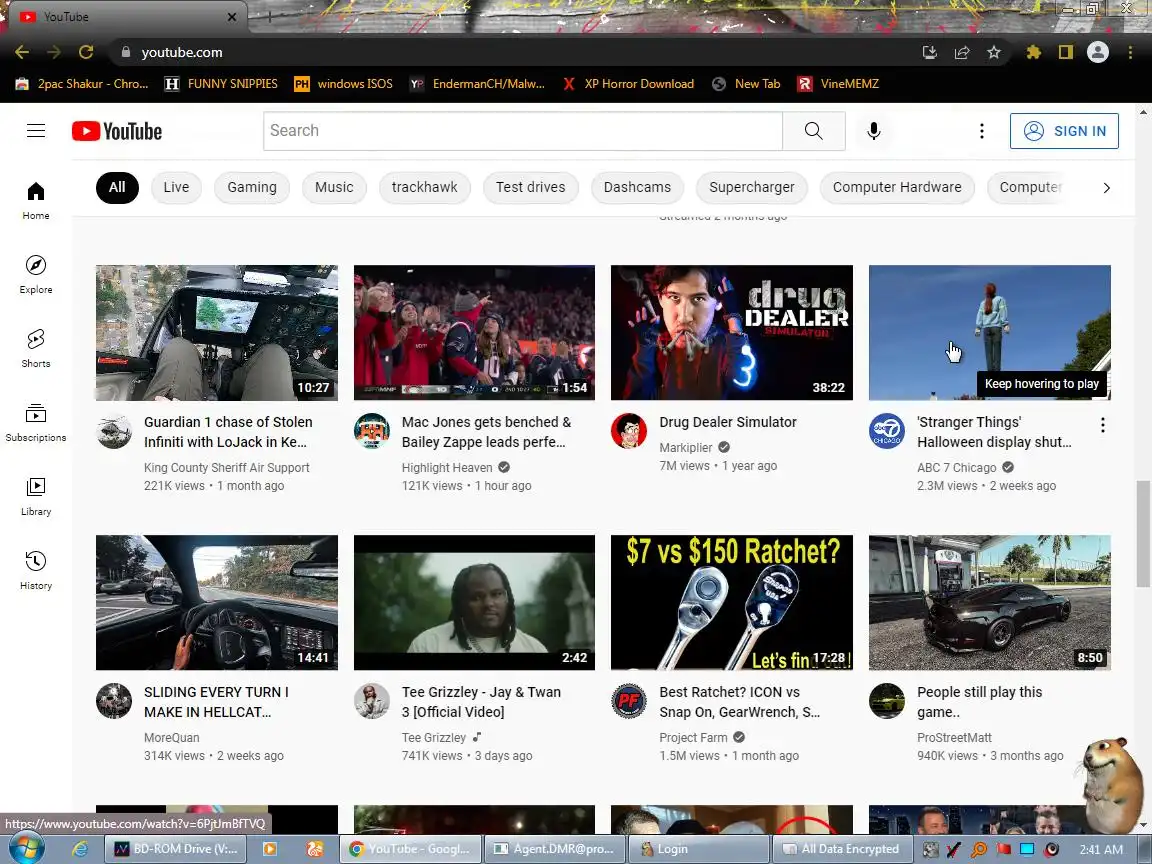Open Shorts in the sidebar
1152x864 pixels.
36,349
